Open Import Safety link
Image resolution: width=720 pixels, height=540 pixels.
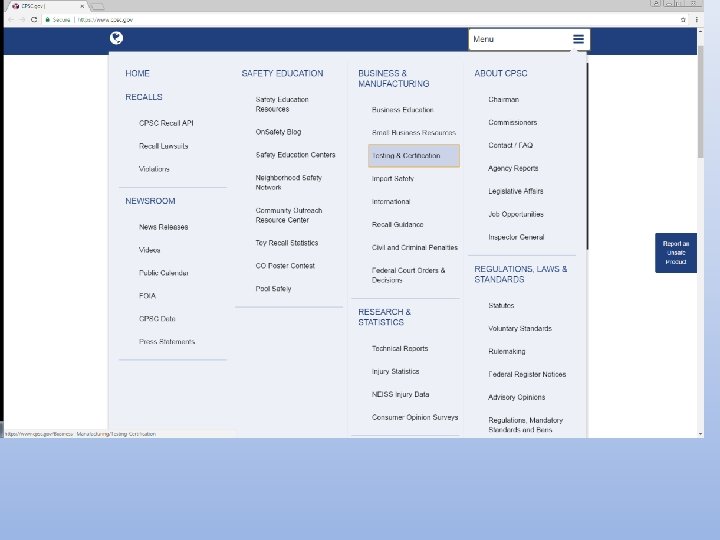tap(393, 179)
